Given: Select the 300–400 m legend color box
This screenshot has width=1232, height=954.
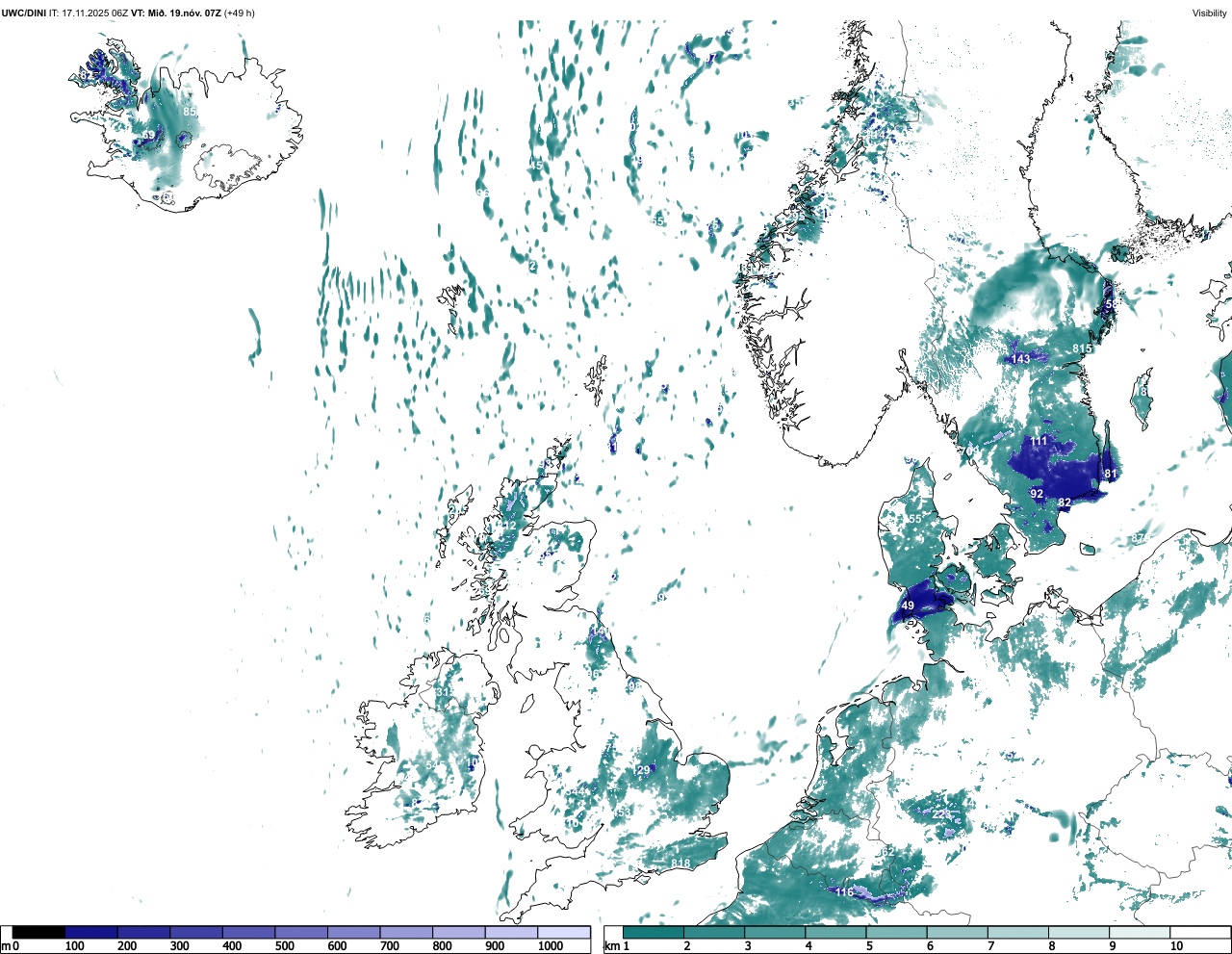Looking at the screenshot, I should (x=196, y=932).
